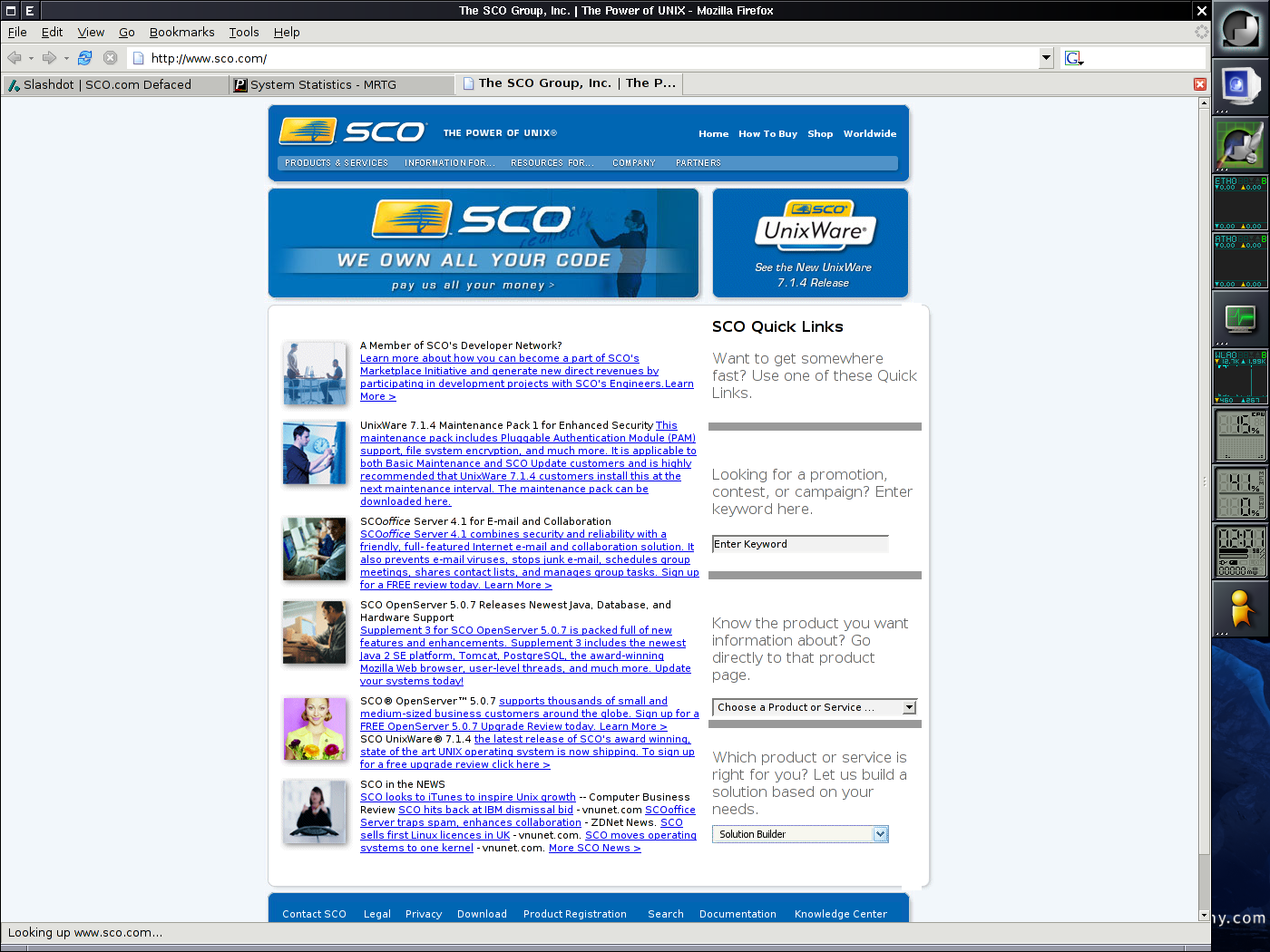Expand Choose a Product or Service dropdown
This screenshot has width=1270, height=952.
coord(815,707)
